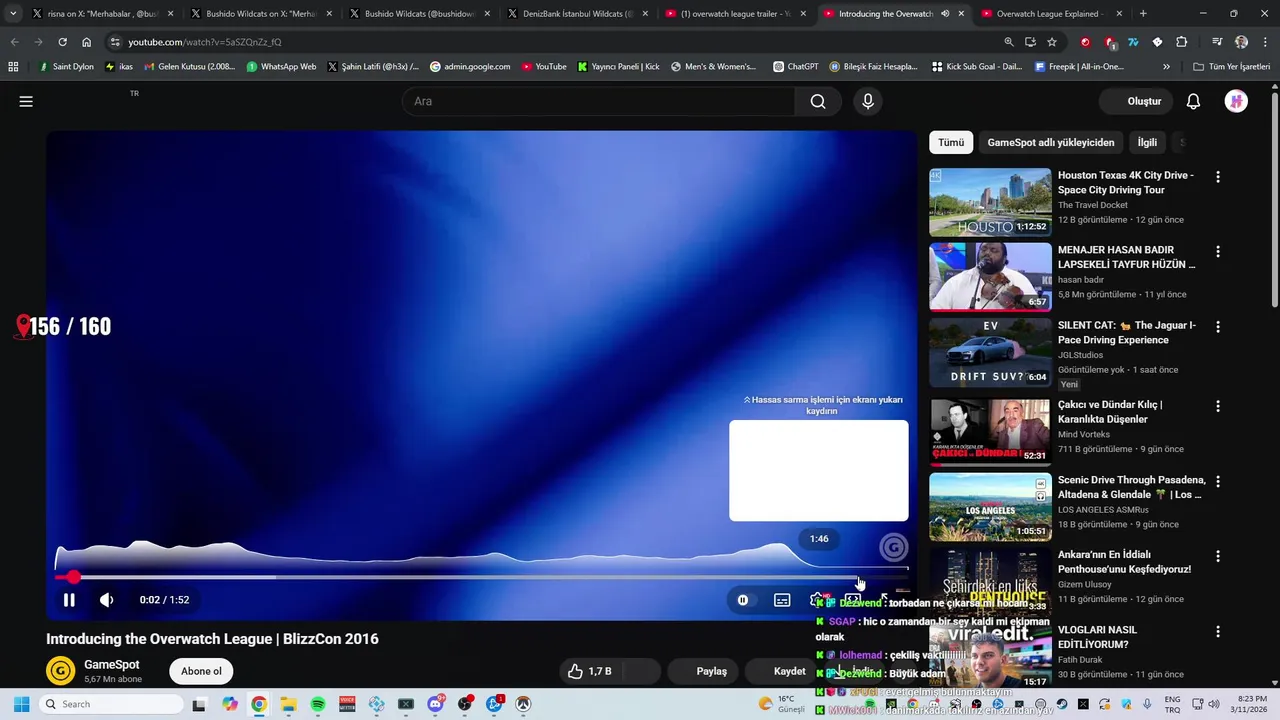The height and width of the screenshot is (720, 1280).
Task: Select the İlgili filter chip
Action: pos(1147,142)
